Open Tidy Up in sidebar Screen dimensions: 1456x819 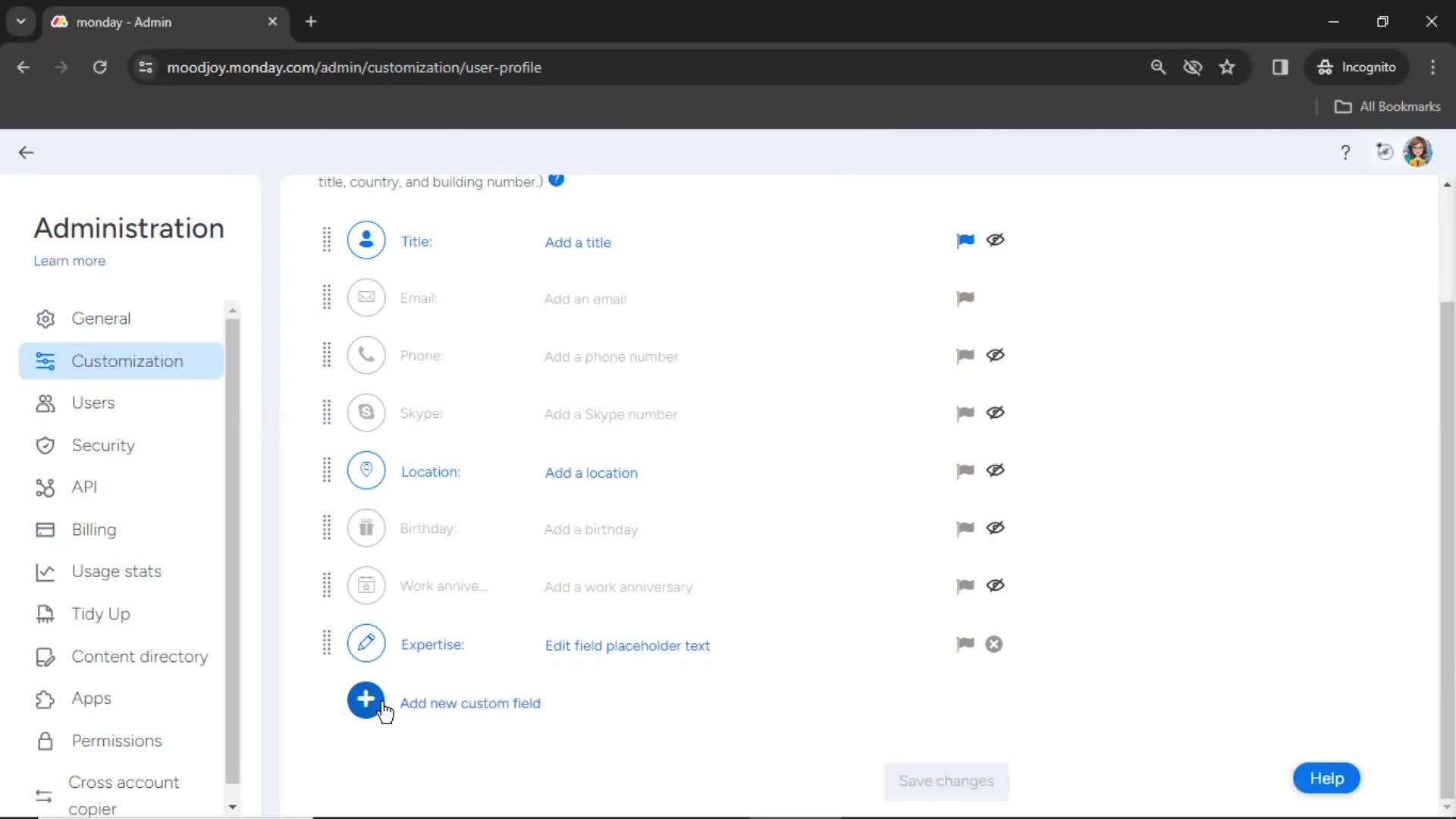pyautogui.click(x=121, y=613)
